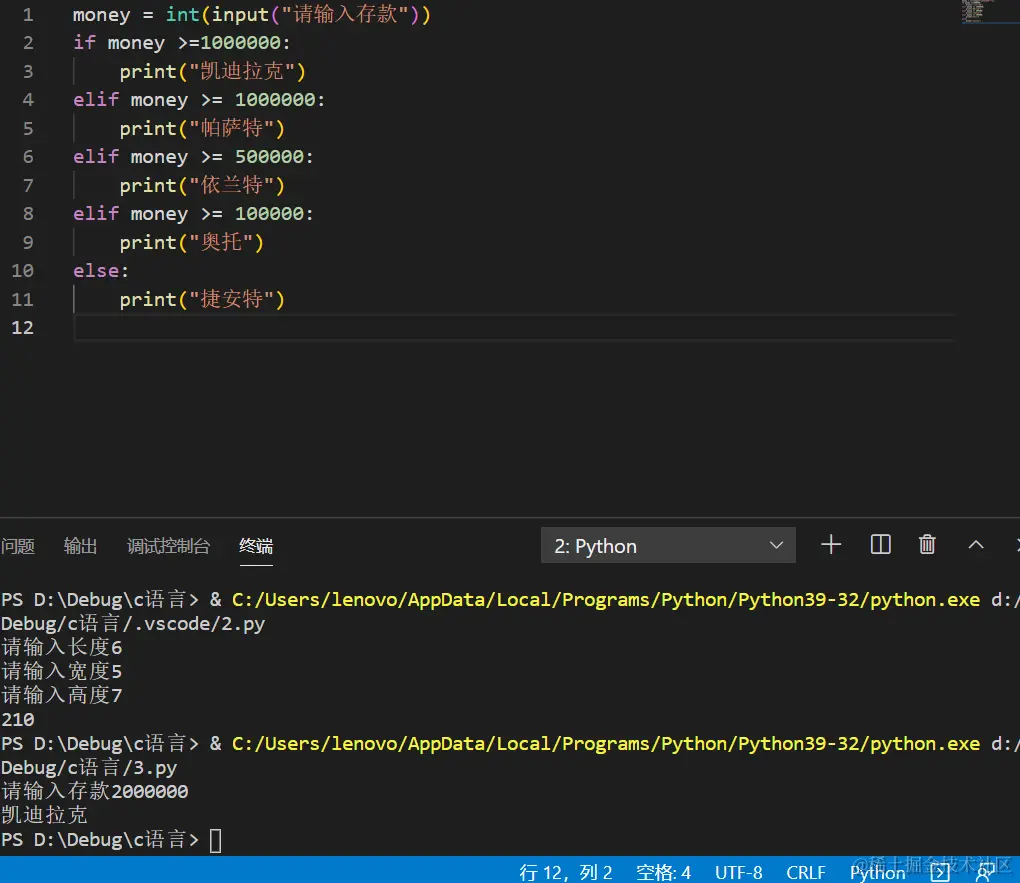Change indentation via '空格: 4'
This screenshot has width=1020, height=883.
coord(664,872)
